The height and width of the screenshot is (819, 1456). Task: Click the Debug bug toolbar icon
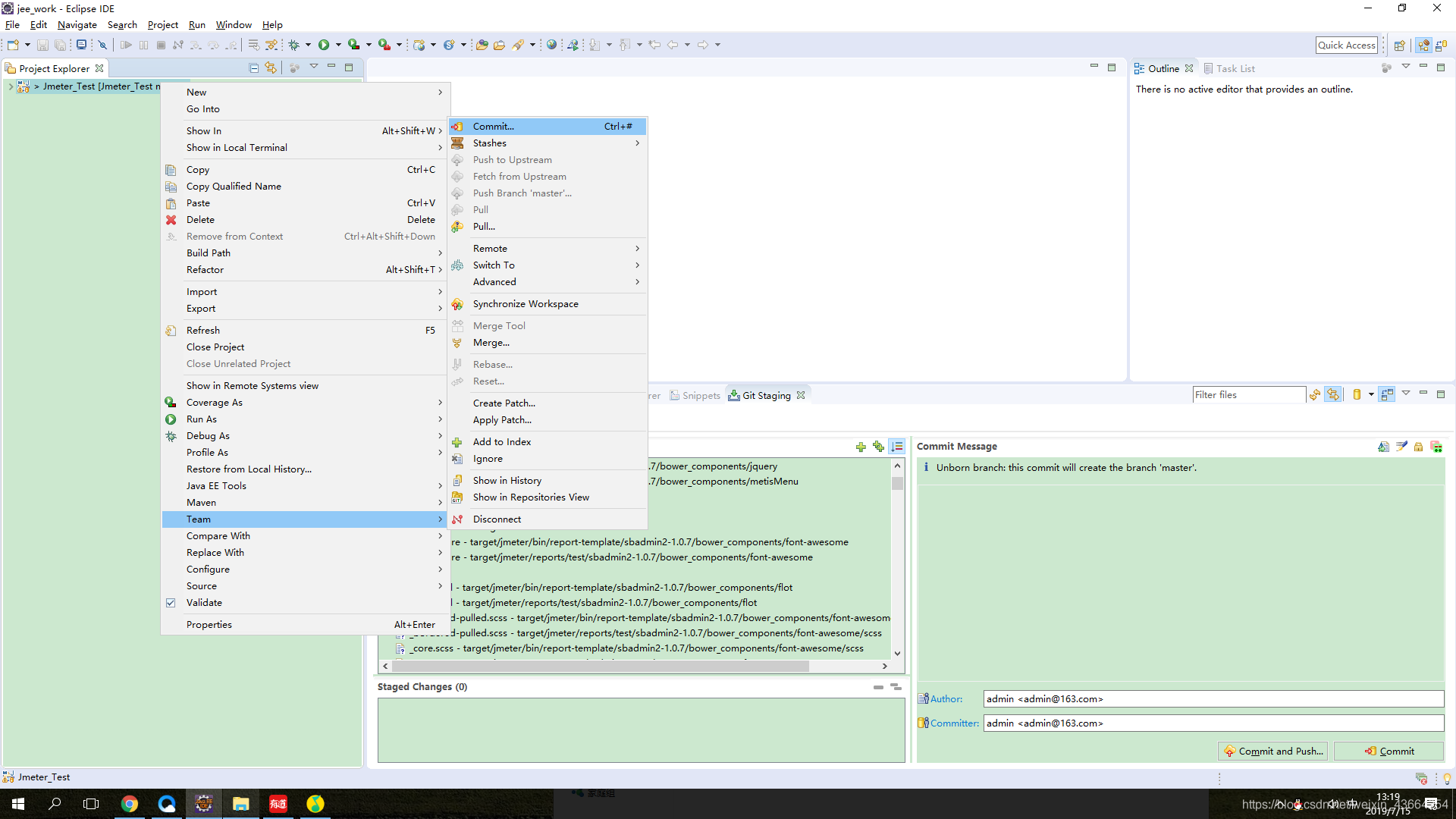click(294, 45)
